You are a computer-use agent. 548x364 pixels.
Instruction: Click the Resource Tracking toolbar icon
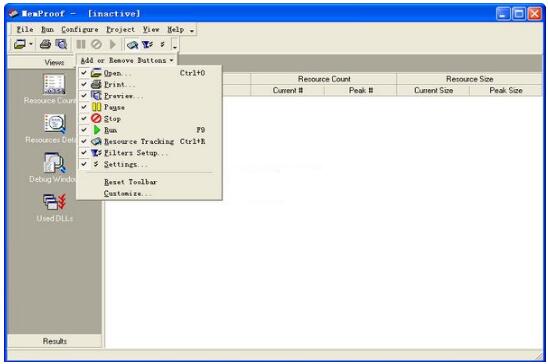point(132,45)
